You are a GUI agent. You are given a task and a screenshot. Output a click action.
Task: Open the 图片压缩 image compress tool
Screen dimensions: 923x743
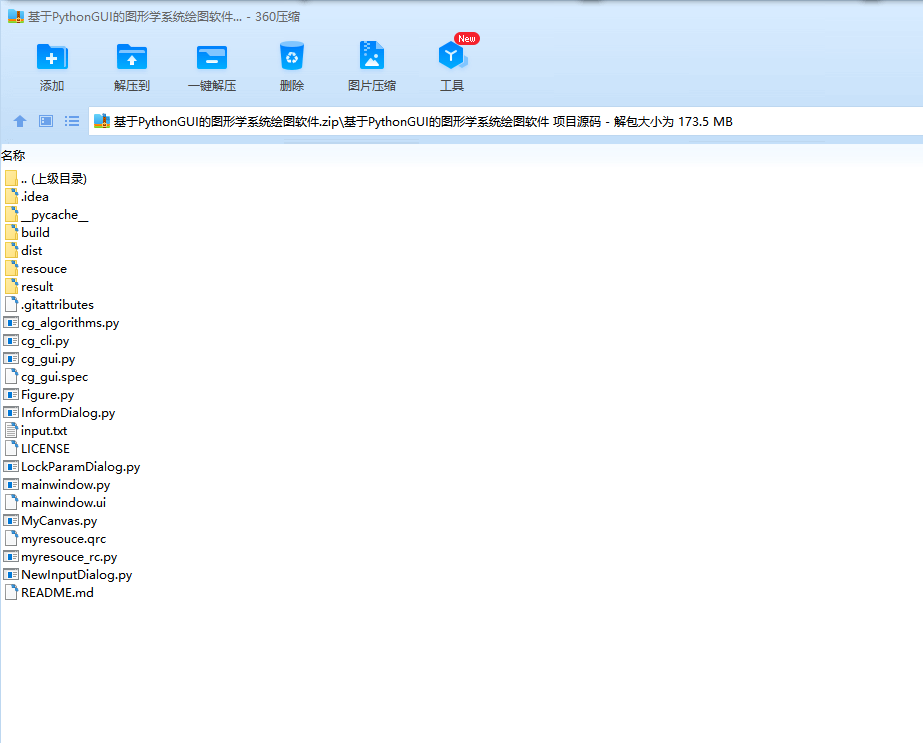tap(371, 56)
